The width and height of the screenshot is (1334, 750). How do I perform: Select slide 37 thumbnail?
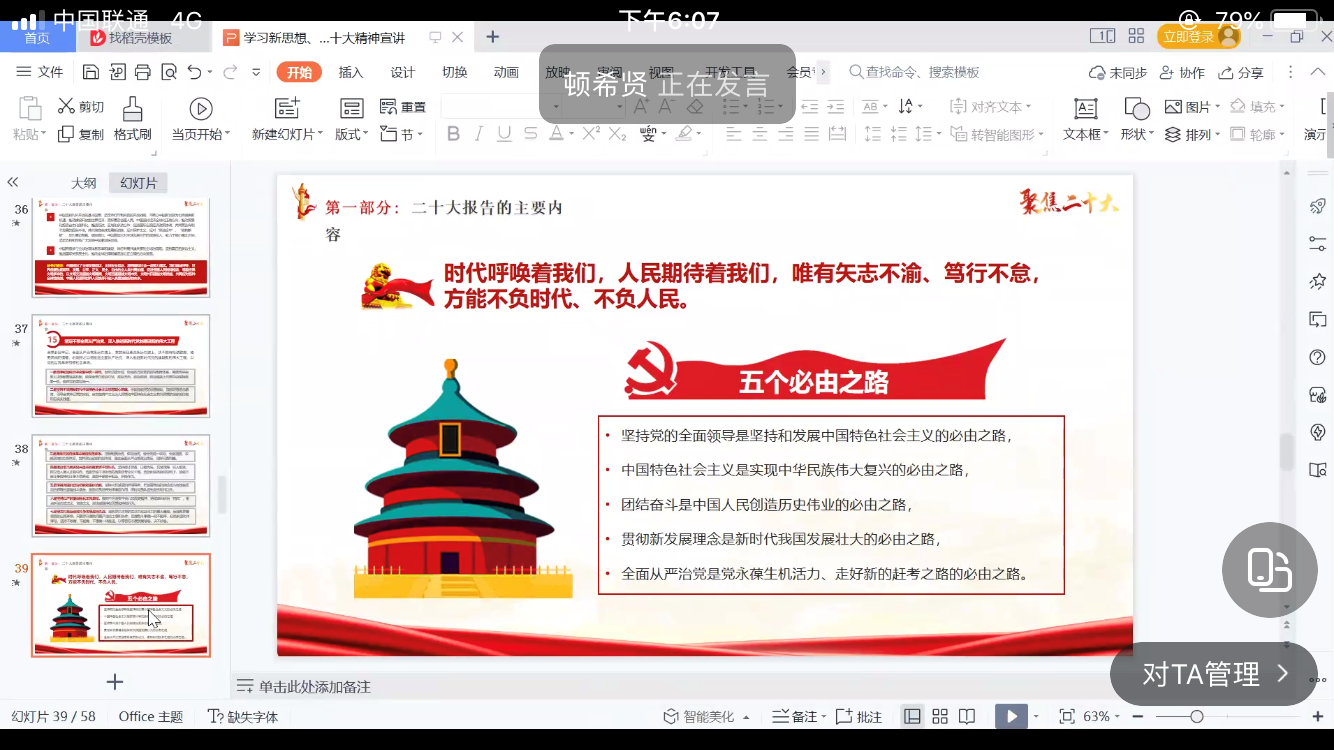point(121,365)
